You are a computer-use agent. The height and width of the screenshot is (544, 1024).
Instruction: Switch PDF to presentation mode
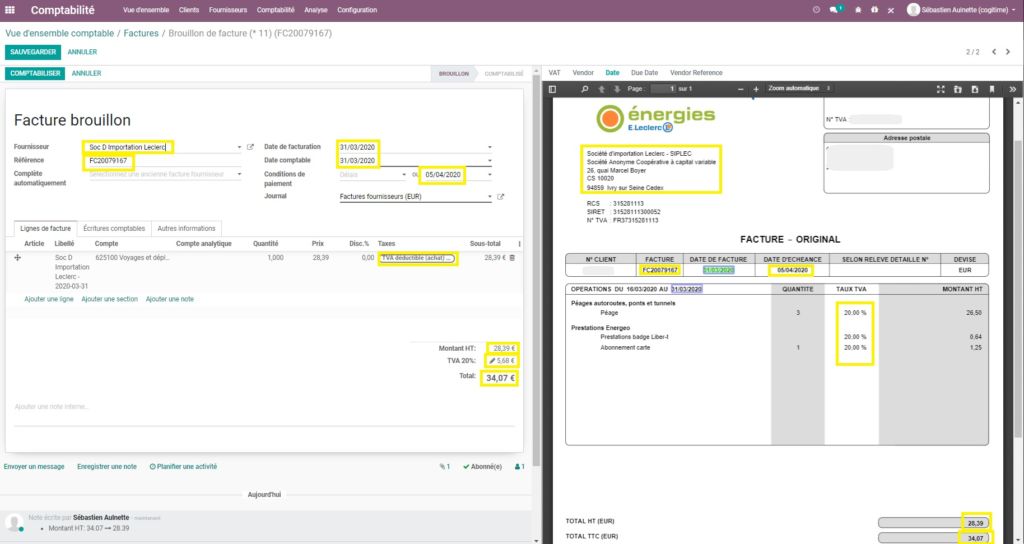pyautogui.click(x=941, y=89)
